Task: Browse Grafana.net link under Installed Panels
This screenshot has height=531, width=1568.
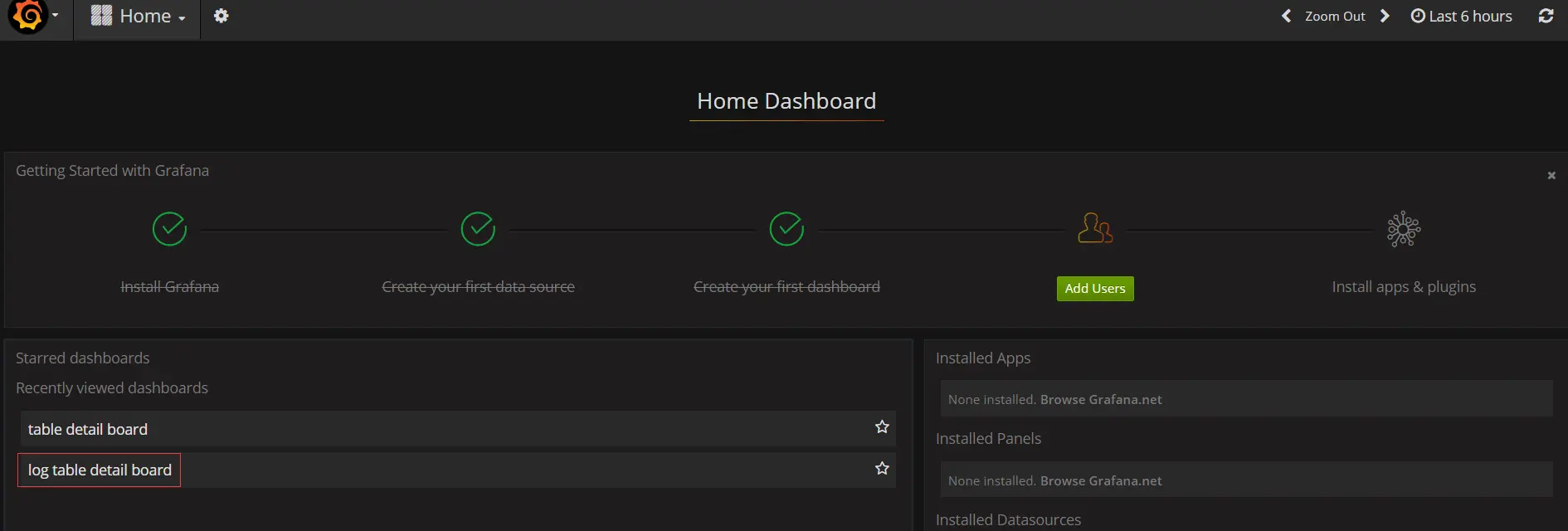Action: click(x=1101, y=481)
